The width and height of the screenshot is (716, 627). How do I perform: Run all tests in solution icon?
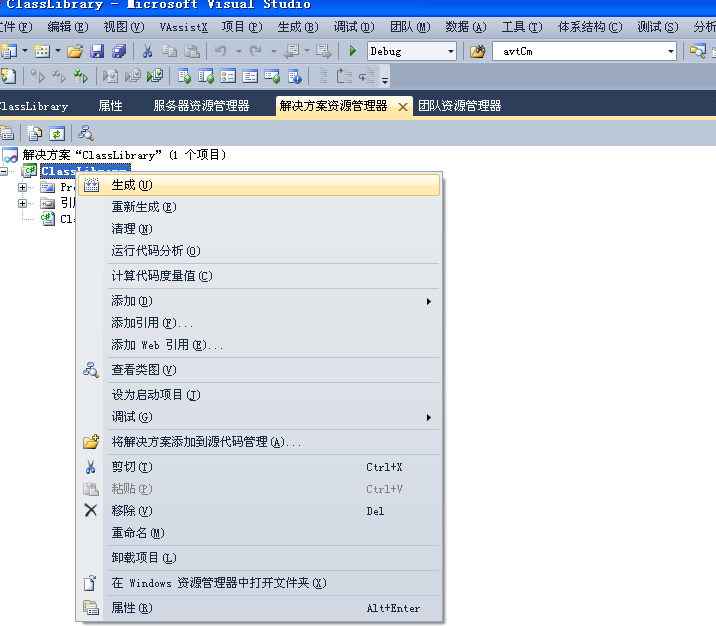tap(81, 76)
